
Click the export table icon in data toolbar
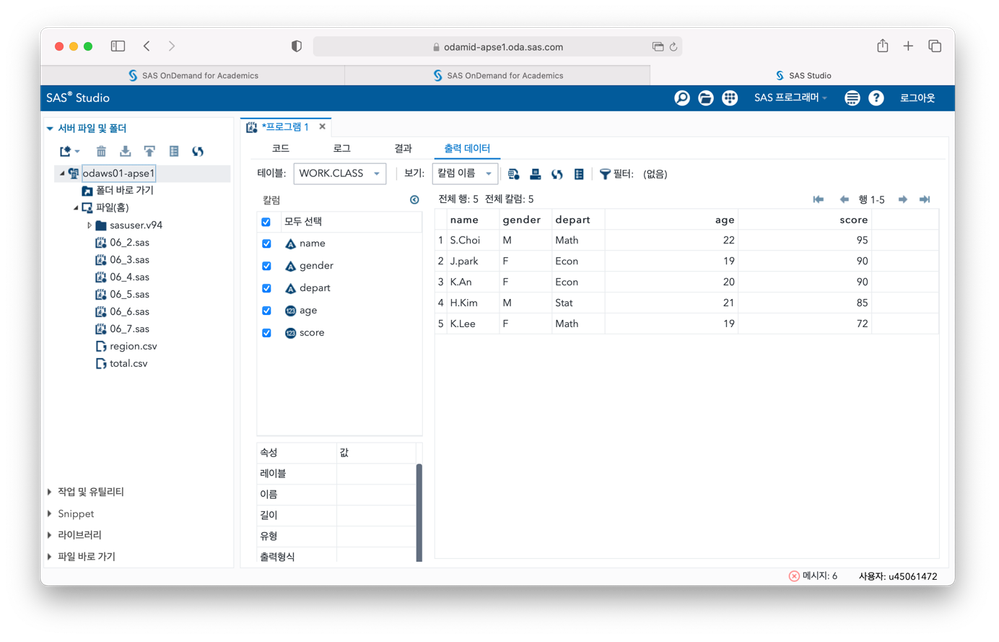click(x=514, y=174)
